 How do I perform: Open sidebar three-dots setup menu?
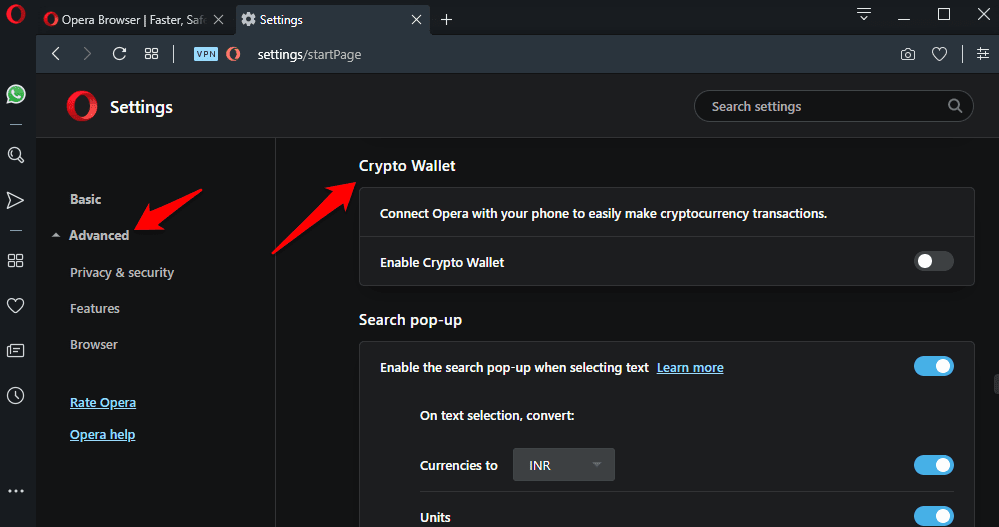16,491
